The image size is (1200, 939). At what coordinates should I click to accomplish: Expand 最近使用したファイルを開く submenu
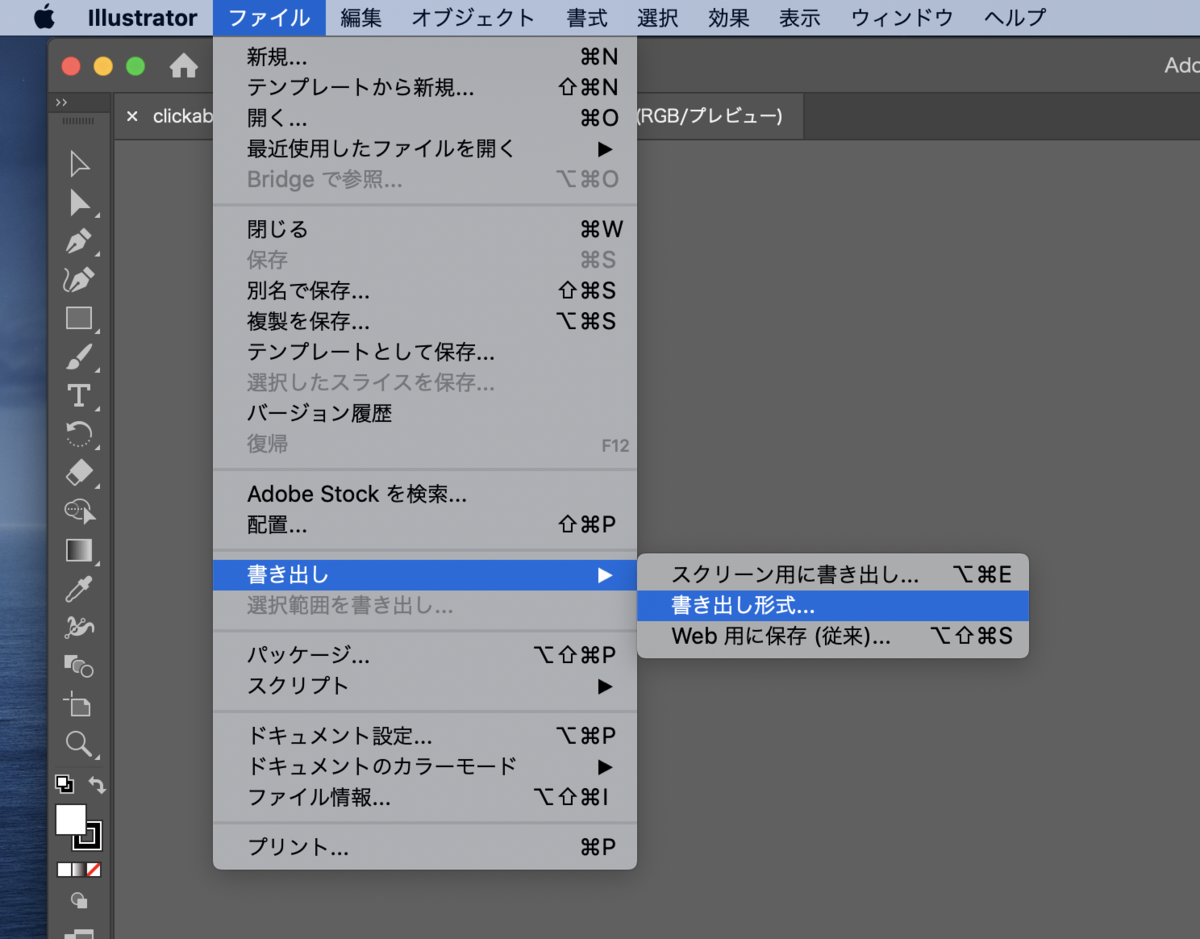click(x=425, y=149)
